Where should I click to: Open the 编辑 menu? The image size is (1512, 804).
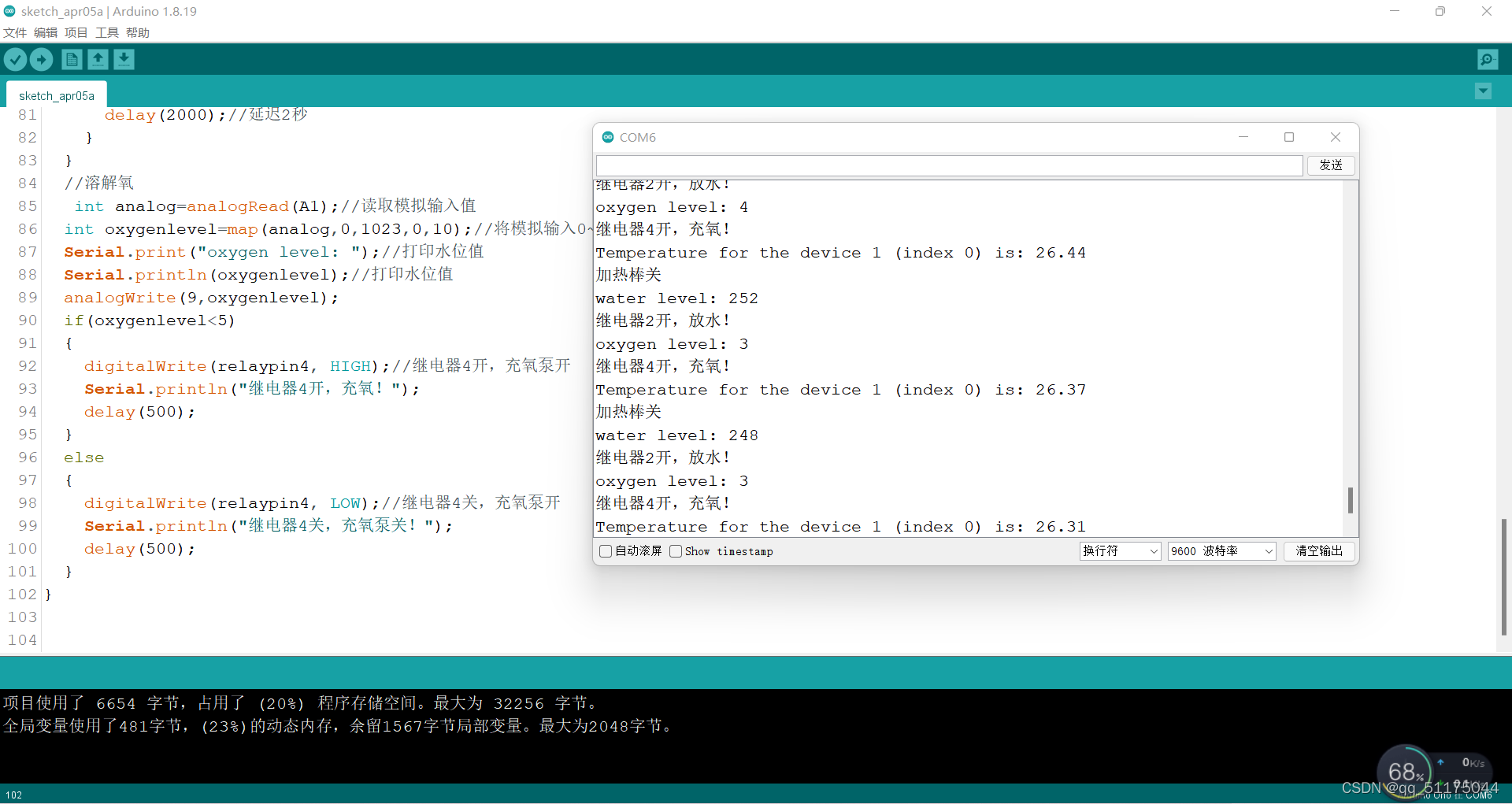(46, 32)
